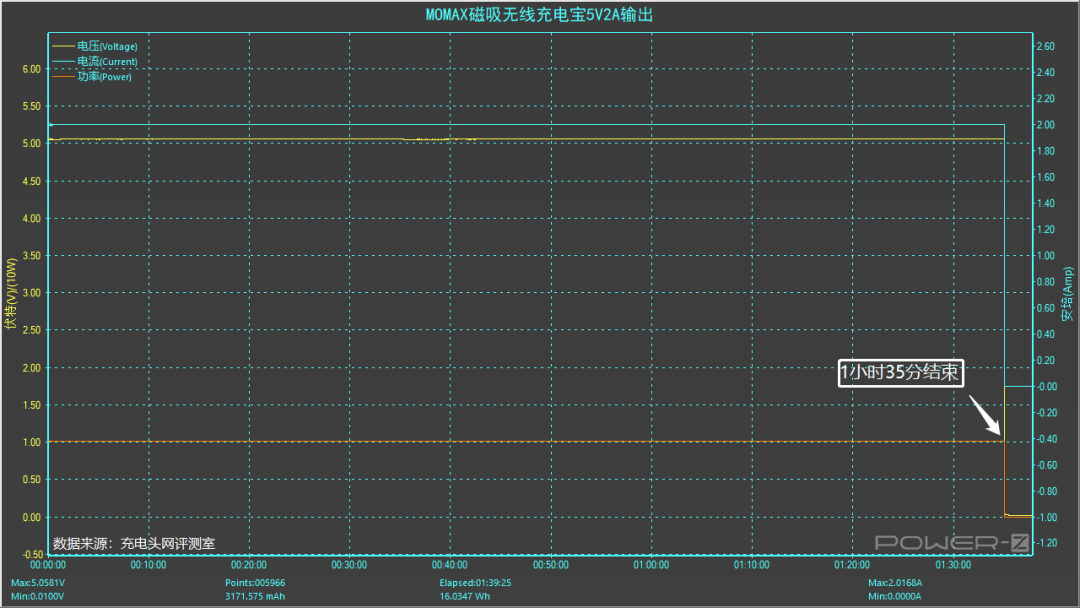
Task: Click the yellow Voltage legend line swatch
Action: [63, 46]
